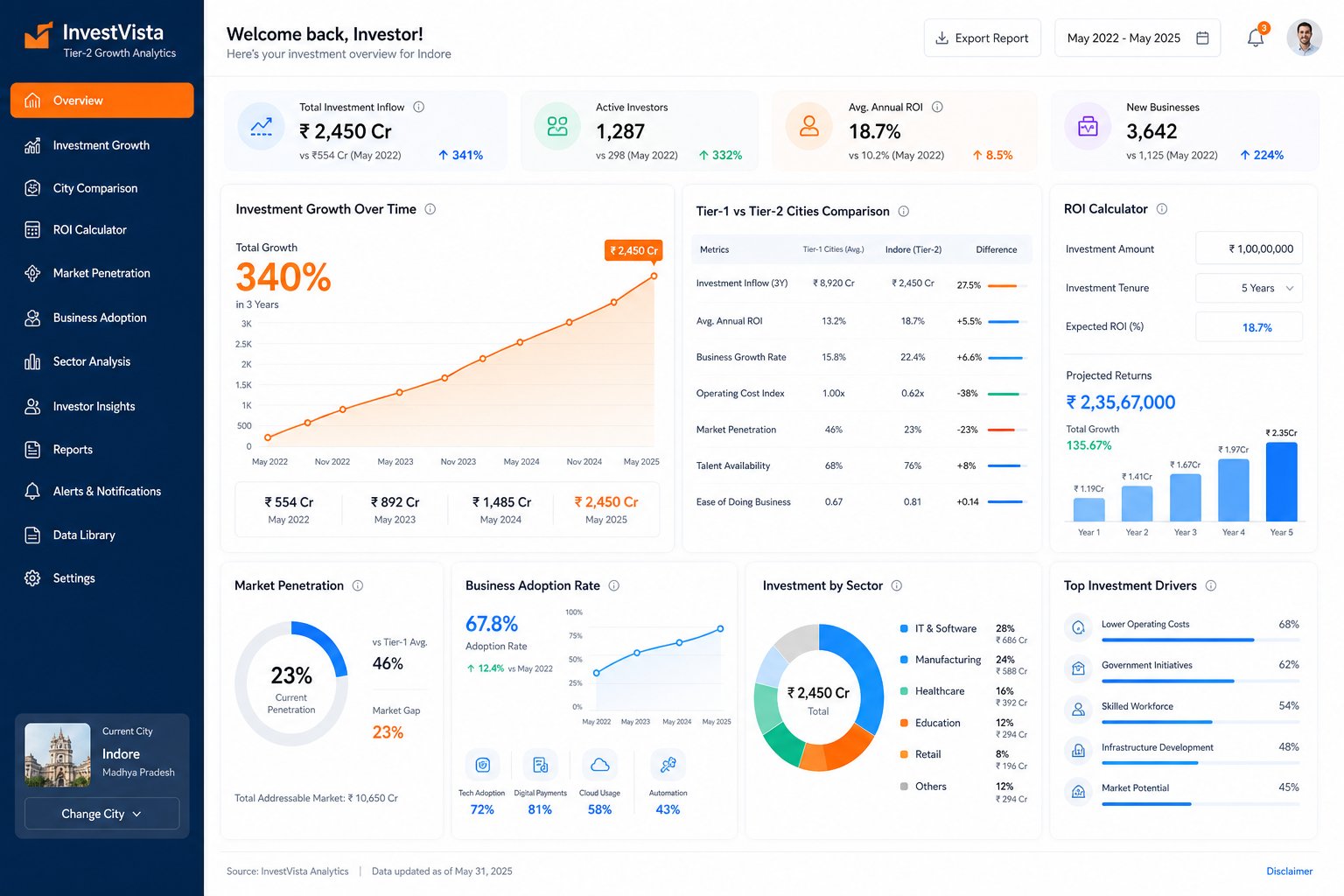Click info icon beside Total Investment Inflow

point(418,107)
